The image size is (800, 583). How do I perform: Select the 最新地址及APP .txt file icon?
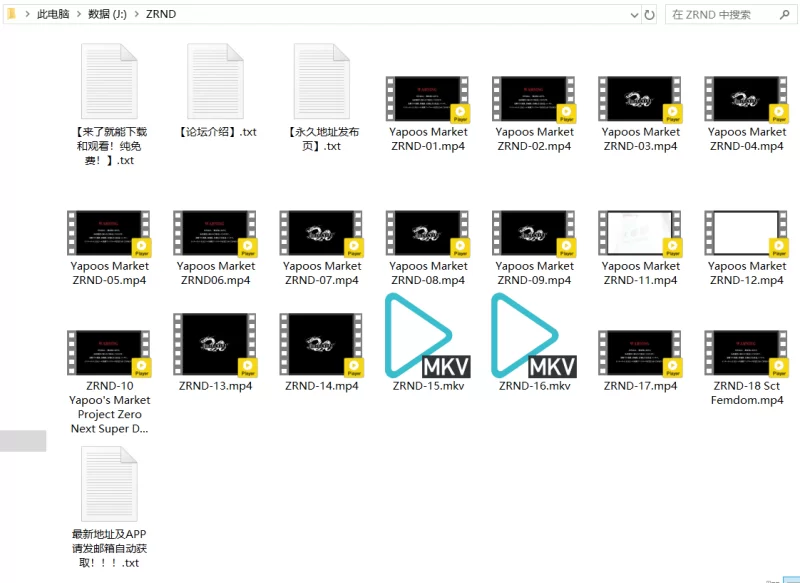109,484
